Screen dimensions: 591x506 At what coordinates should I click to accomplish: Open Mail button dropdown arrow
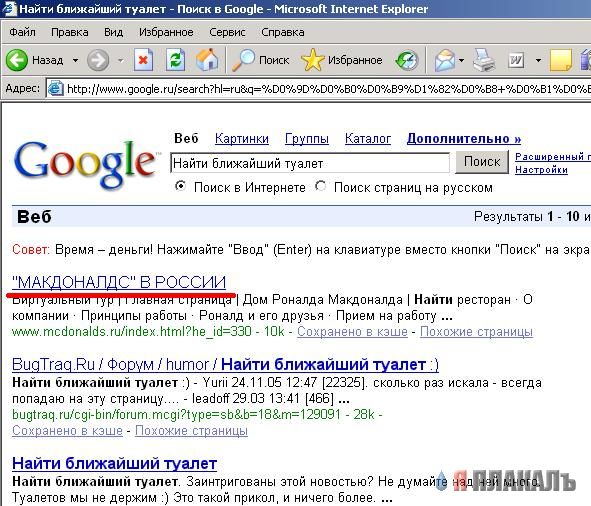(461, 60)
